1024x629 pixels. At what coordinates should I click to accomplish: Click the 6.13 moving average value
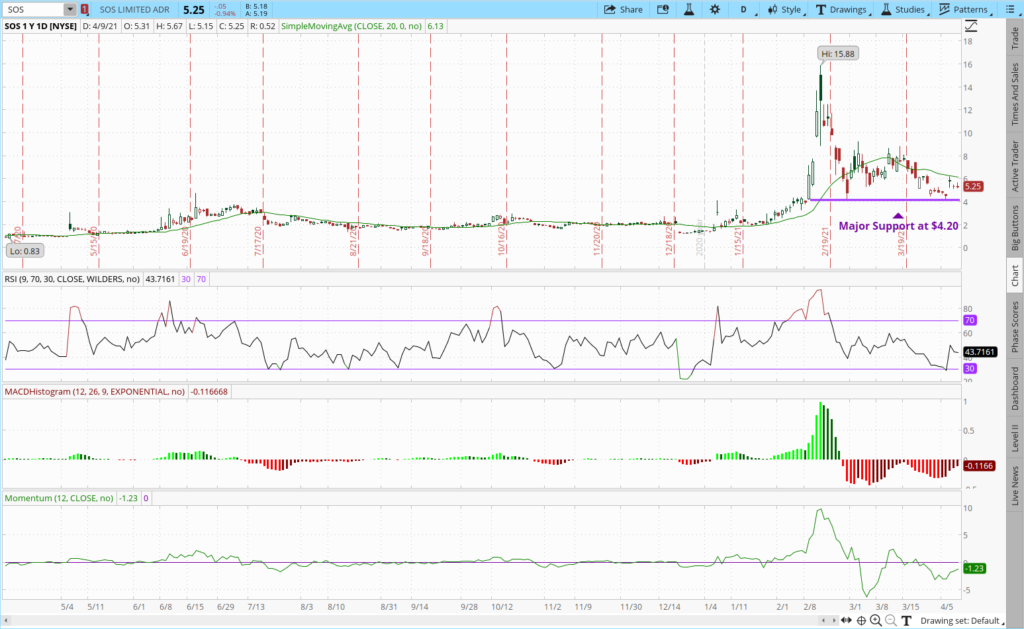pos(435,26)
